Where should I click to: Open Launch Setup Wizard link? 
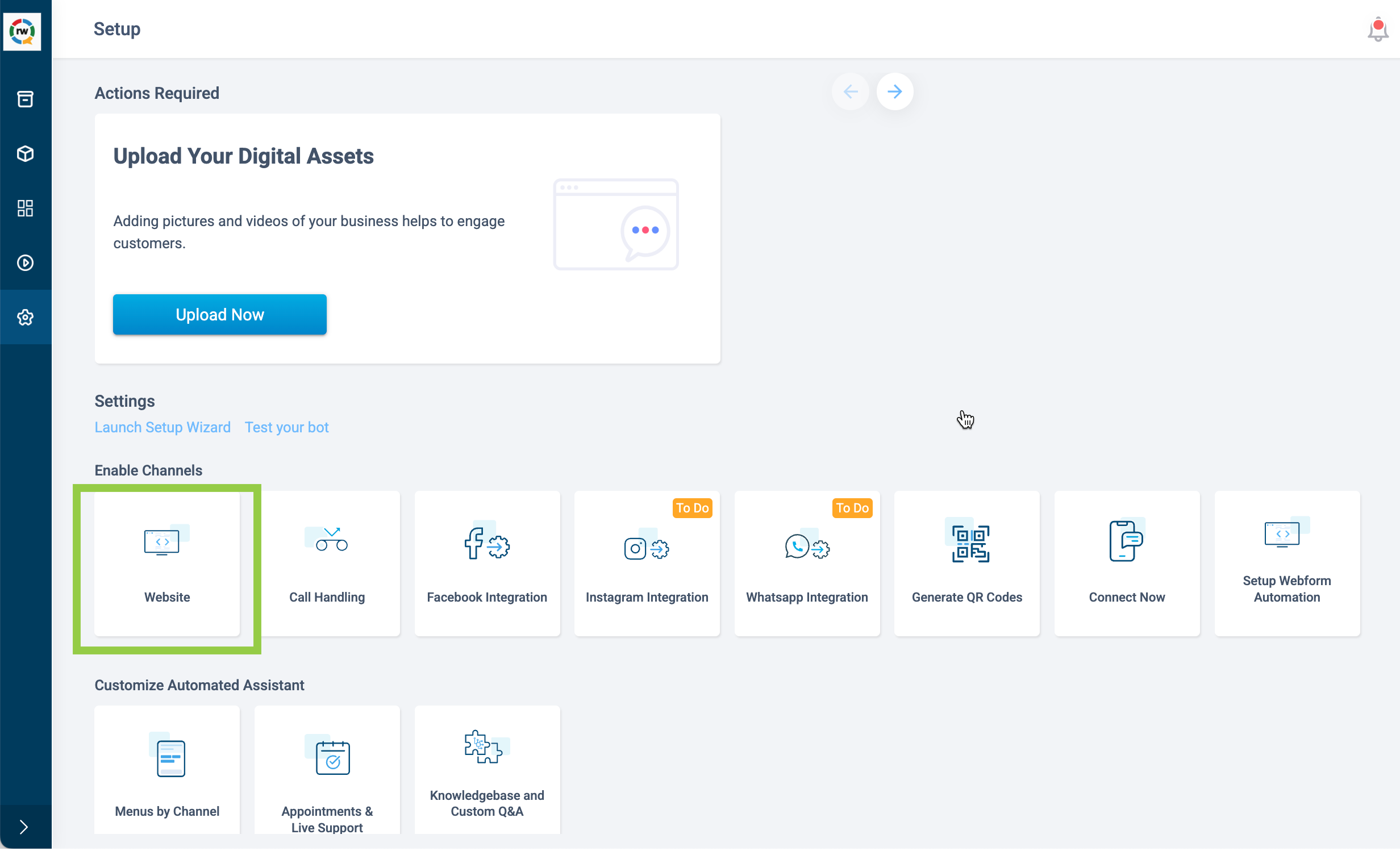click(163, 427)
